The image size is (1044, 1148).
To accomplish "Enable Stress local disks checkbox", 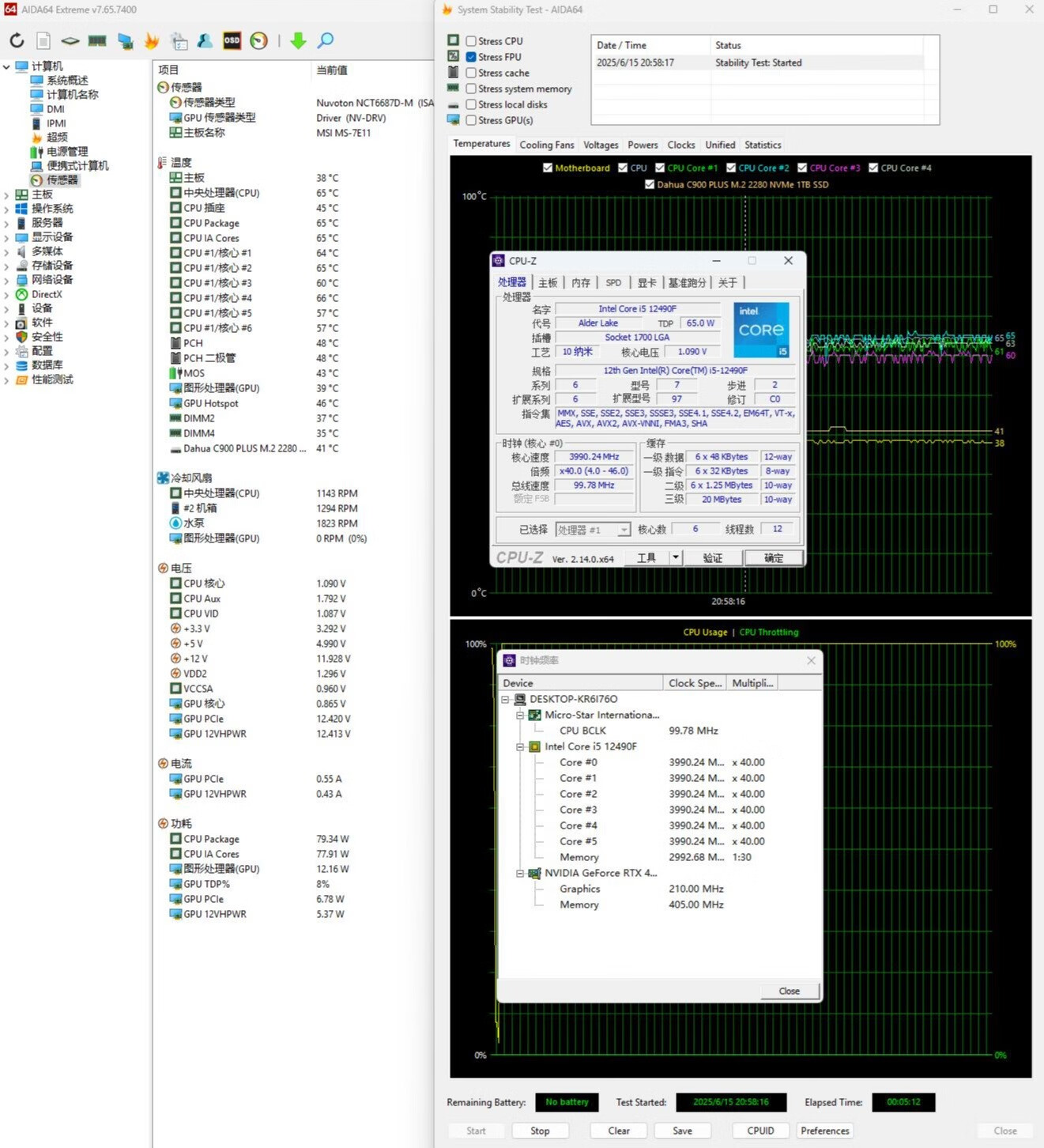I will (x=471, y=104).
